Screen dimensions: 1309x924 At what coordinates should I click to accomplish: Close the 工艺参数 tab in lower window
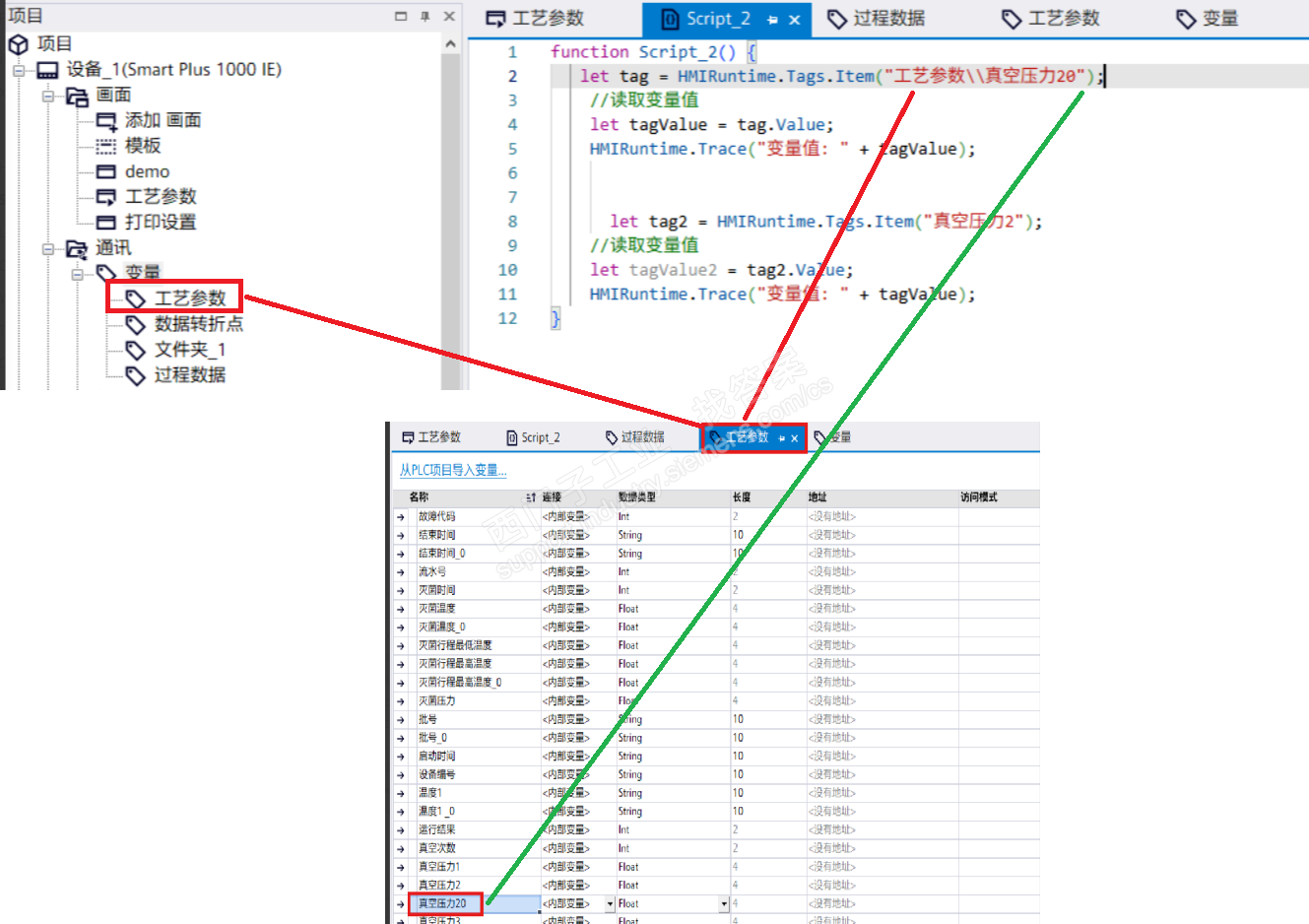[795, 438]
